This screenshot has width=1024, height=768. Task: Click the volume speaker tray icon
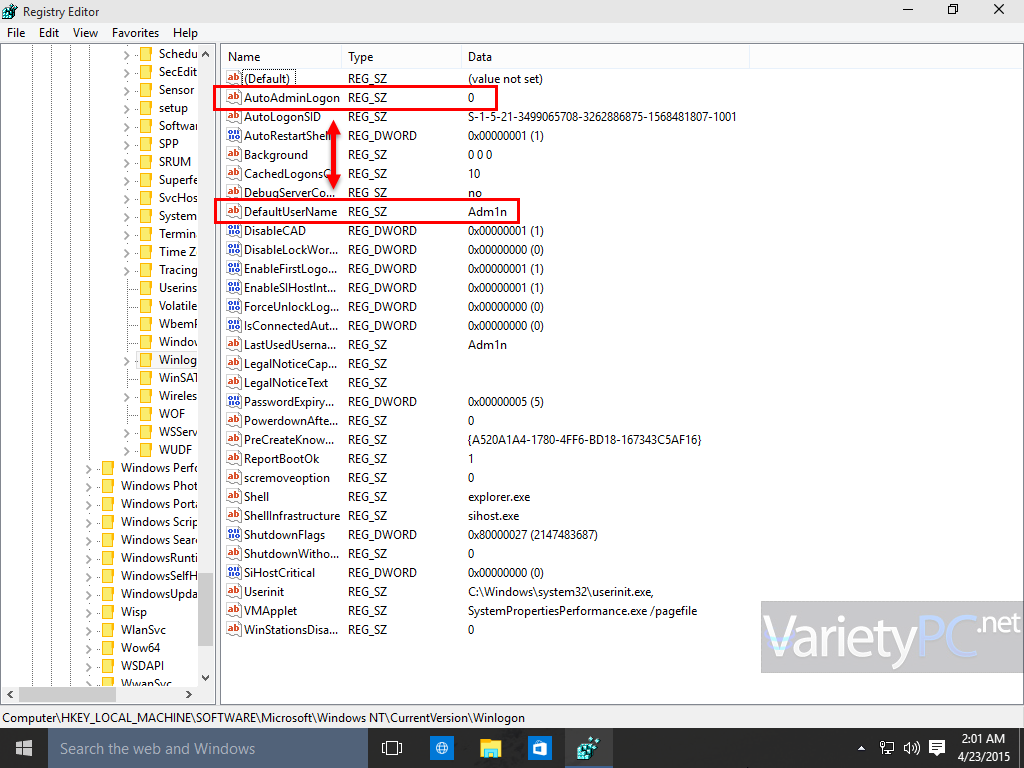911,748
